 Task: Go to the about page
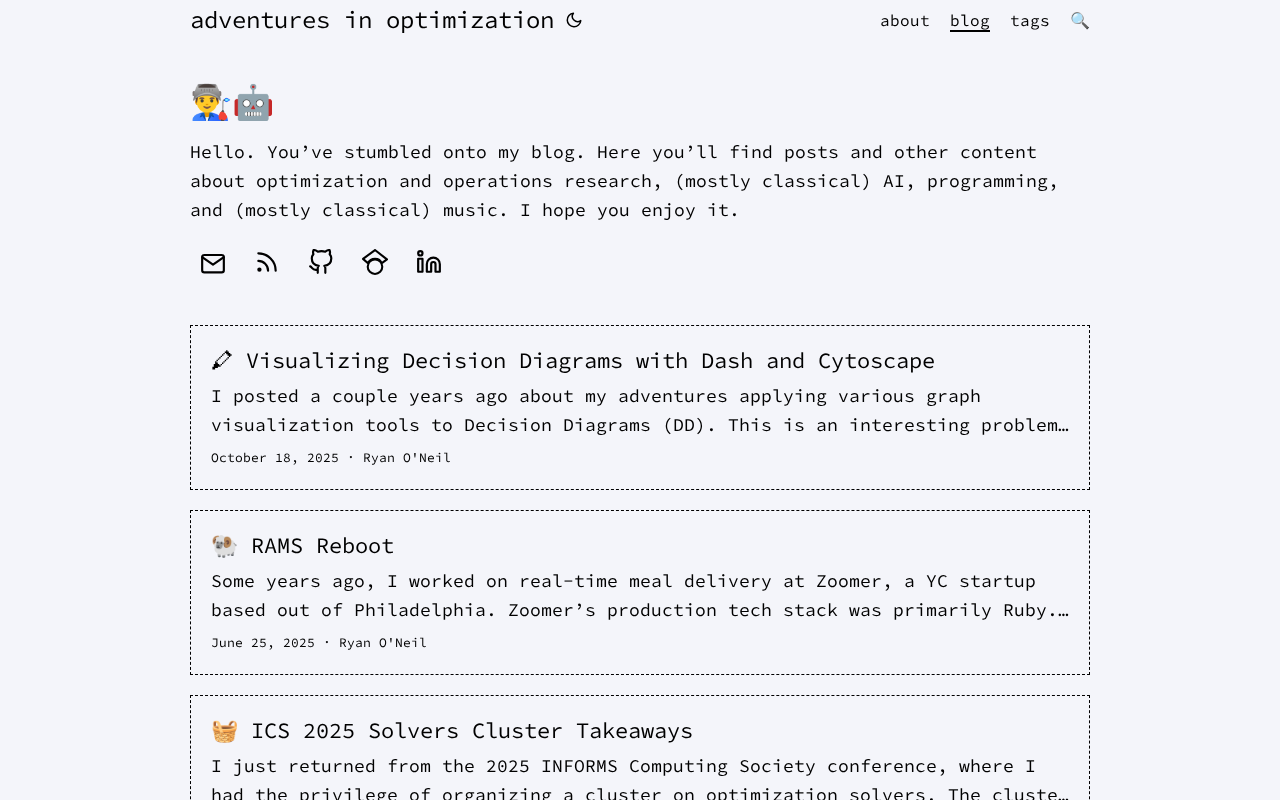click(905, 21)
